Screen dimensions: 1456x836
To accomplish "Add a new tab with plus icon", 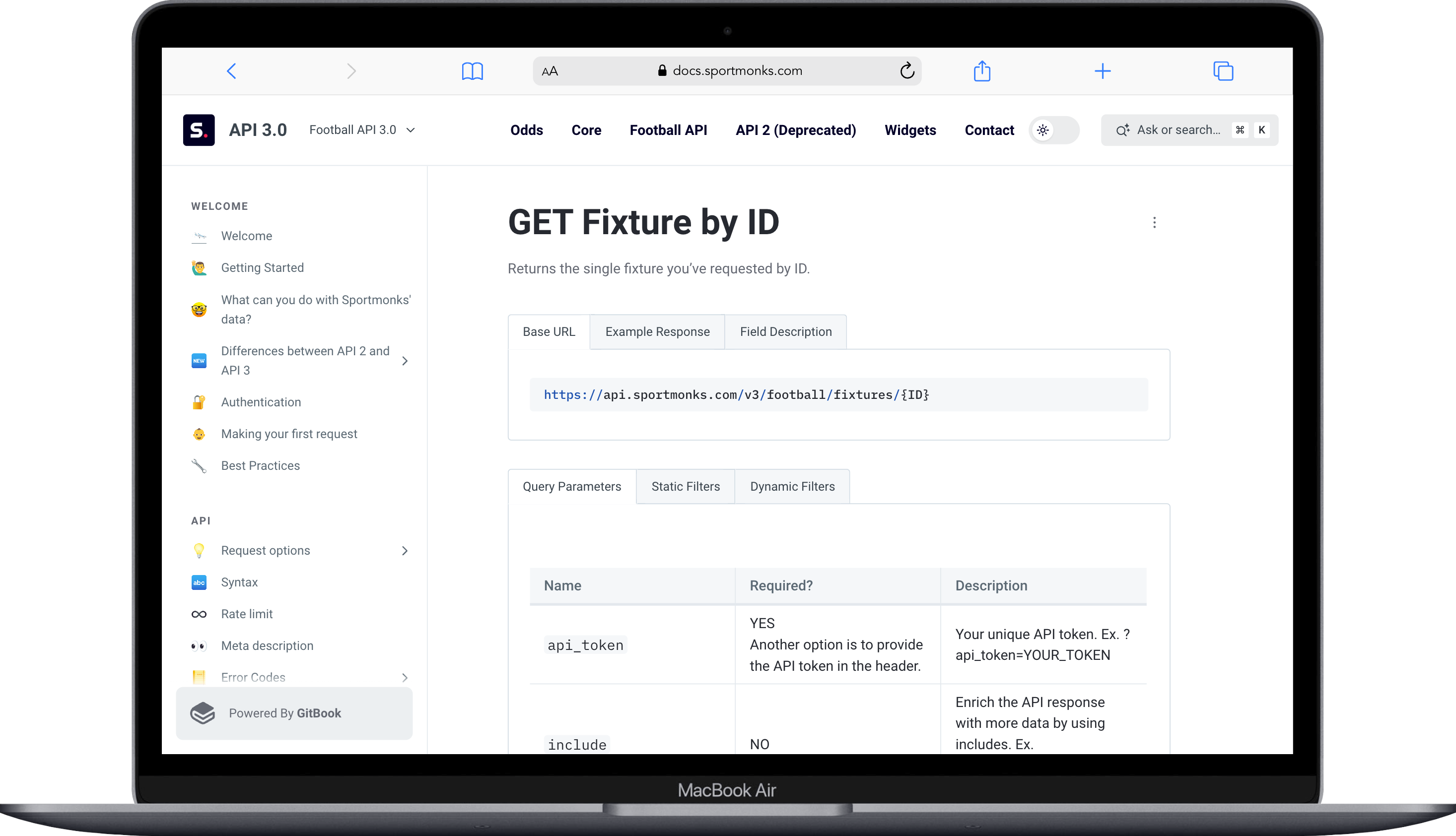I will pyautogui.click(x=1102, y=71).
